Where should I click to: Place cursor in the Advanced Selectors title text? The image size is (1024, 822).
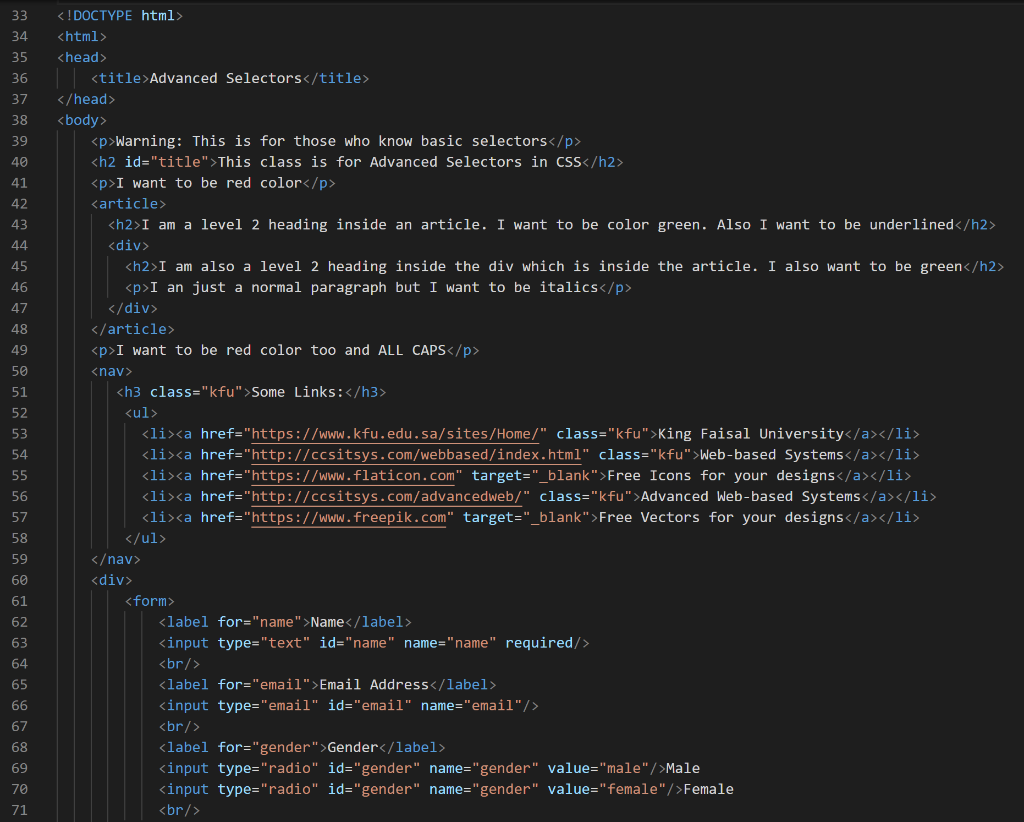point(228,77)
